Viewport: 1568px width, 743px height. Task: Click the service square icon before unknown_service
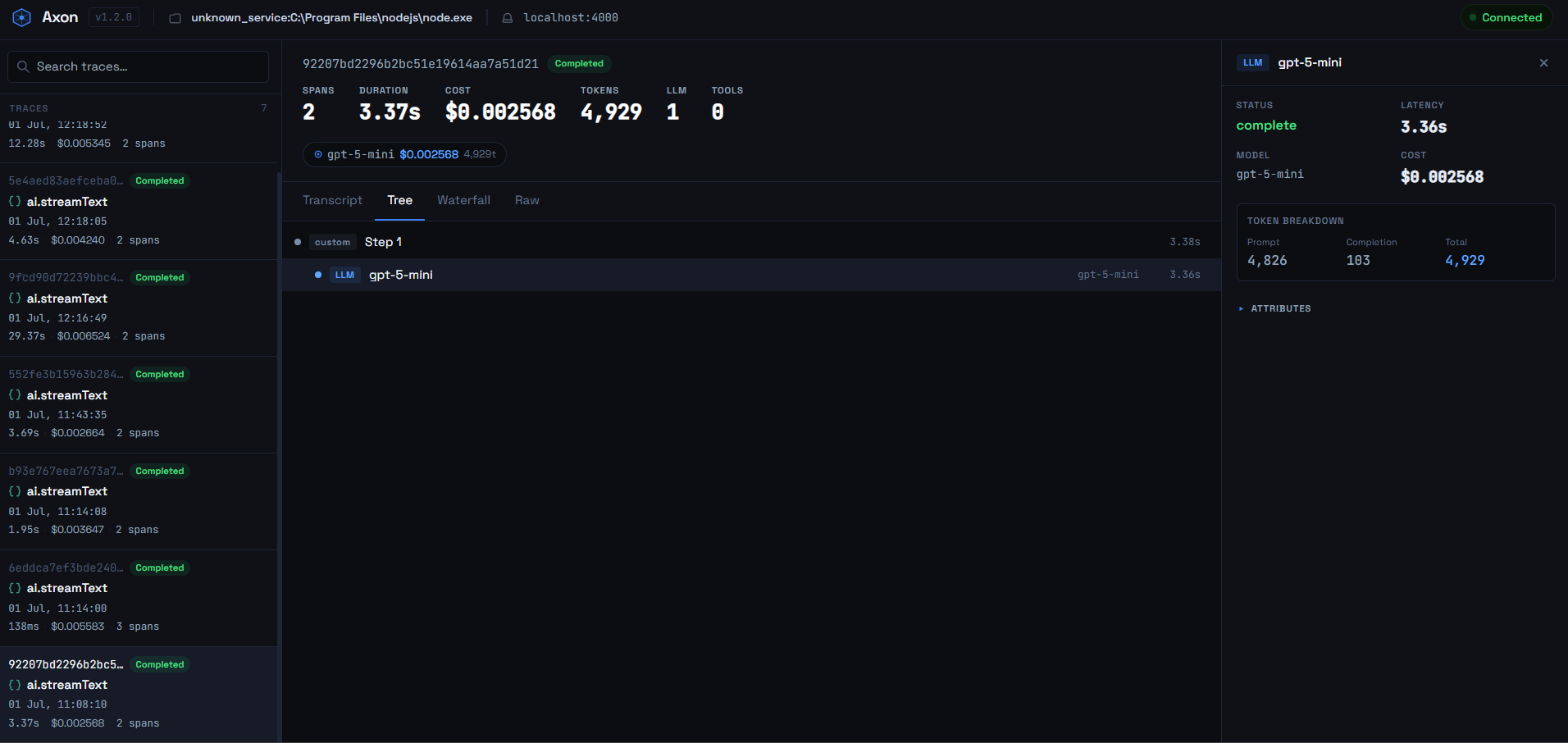click(x=175, y=18)
